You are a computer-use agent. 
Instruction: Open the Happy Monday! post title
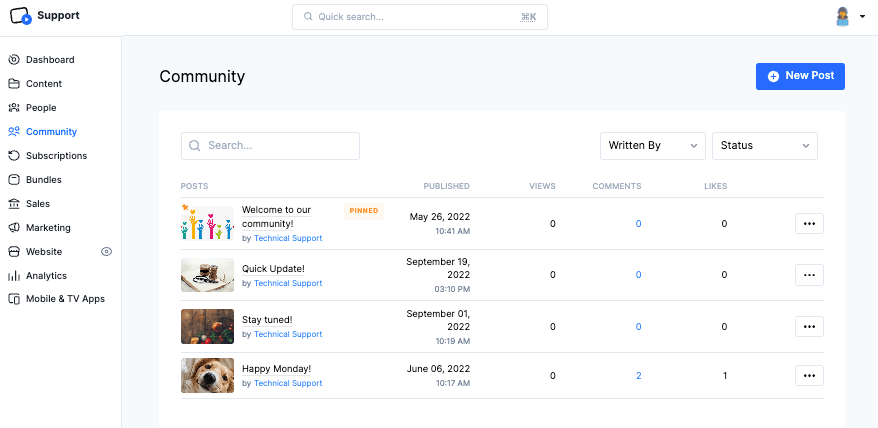[276, 369]
